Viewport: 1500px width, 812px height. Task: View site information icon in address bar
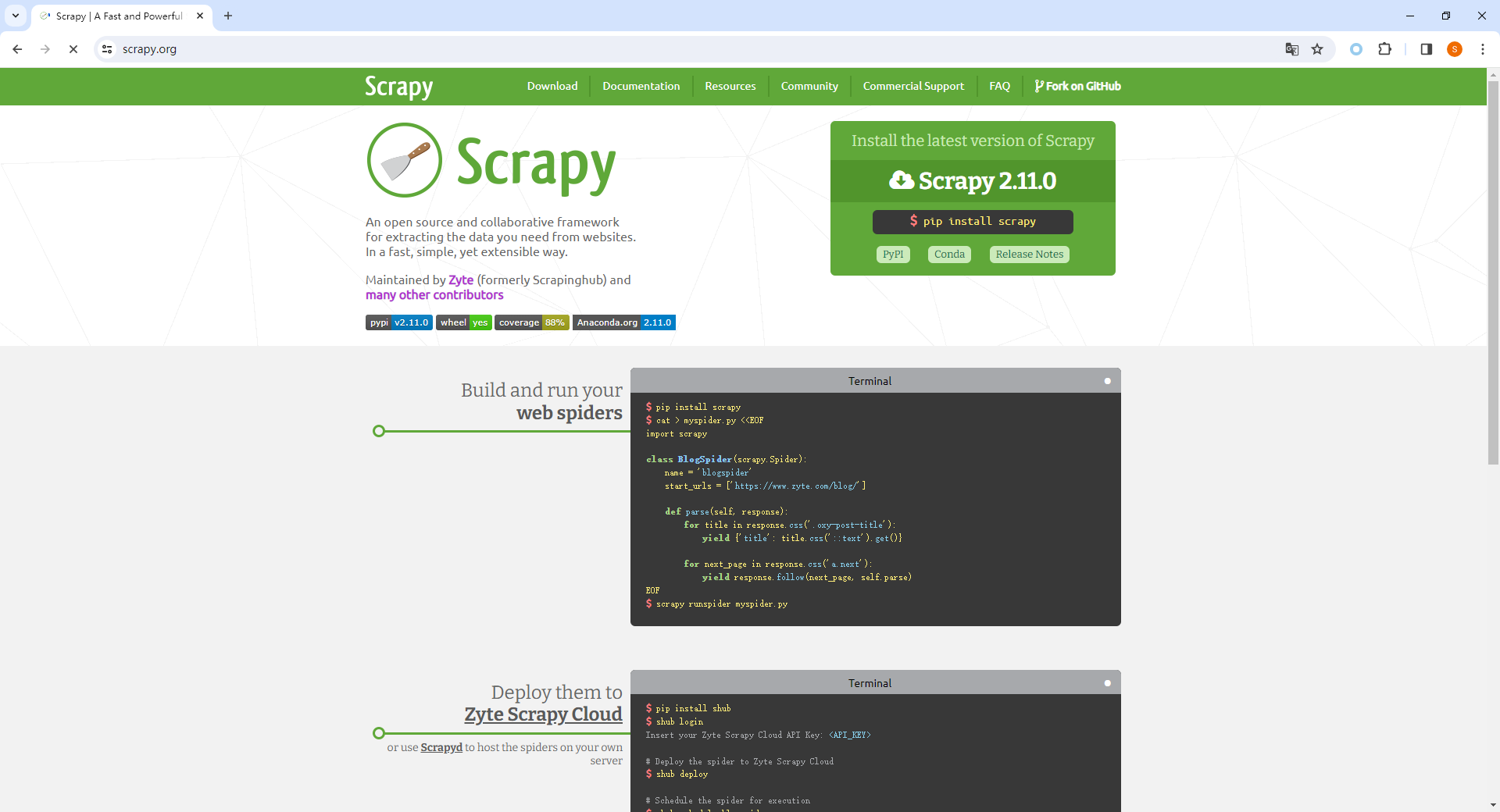point(107,49)
